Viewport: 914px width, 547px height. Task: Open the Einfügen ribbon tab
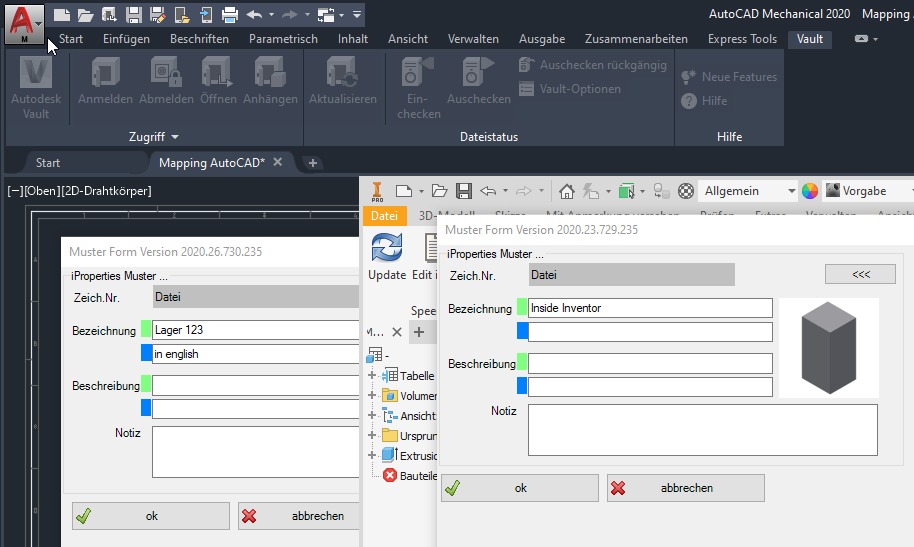click(126, 39)
